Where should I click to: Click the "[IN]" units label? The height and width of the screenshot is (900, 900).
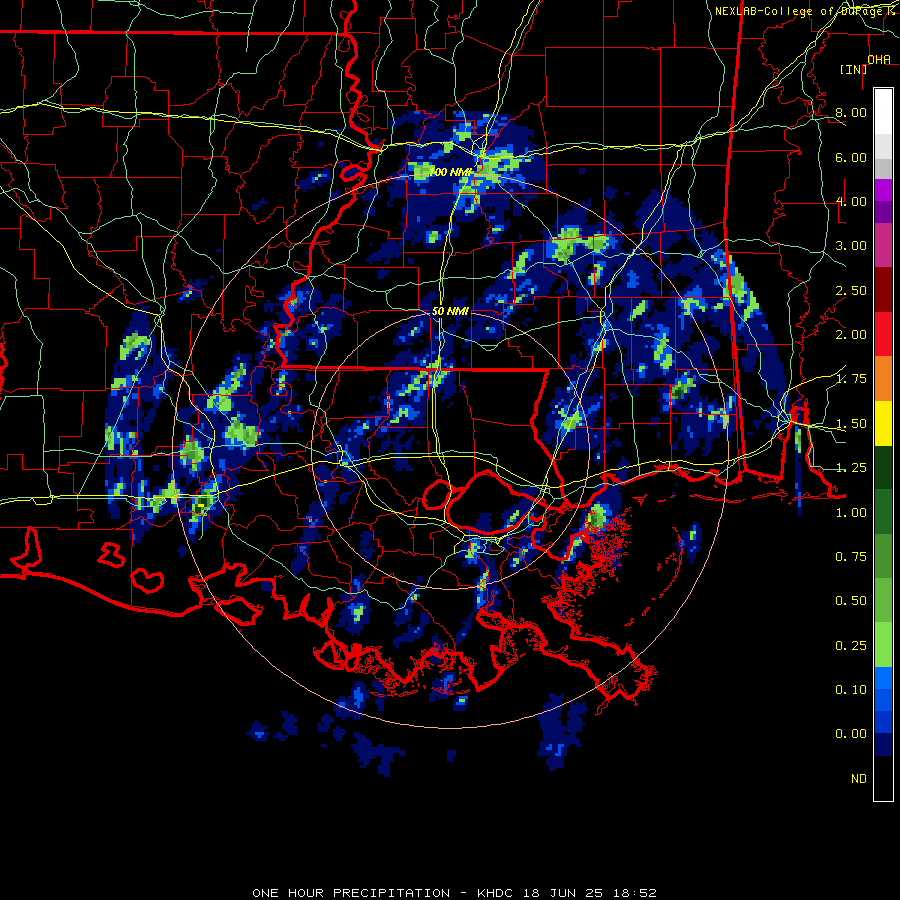point(853,69)
